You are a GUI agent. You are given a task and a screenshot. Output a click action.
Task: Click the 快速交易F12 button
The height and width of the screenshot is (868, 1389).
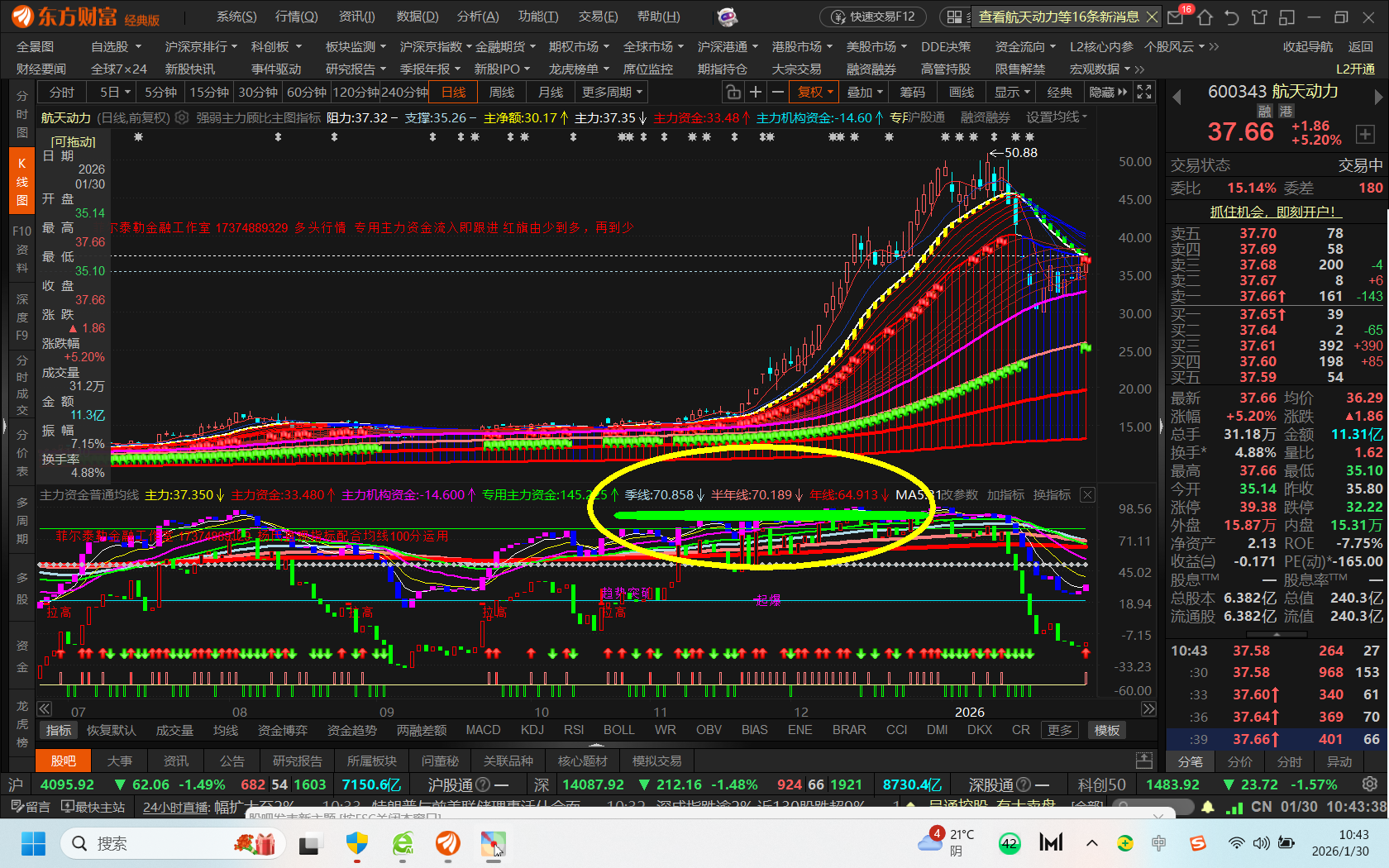(x=874, y=17)
